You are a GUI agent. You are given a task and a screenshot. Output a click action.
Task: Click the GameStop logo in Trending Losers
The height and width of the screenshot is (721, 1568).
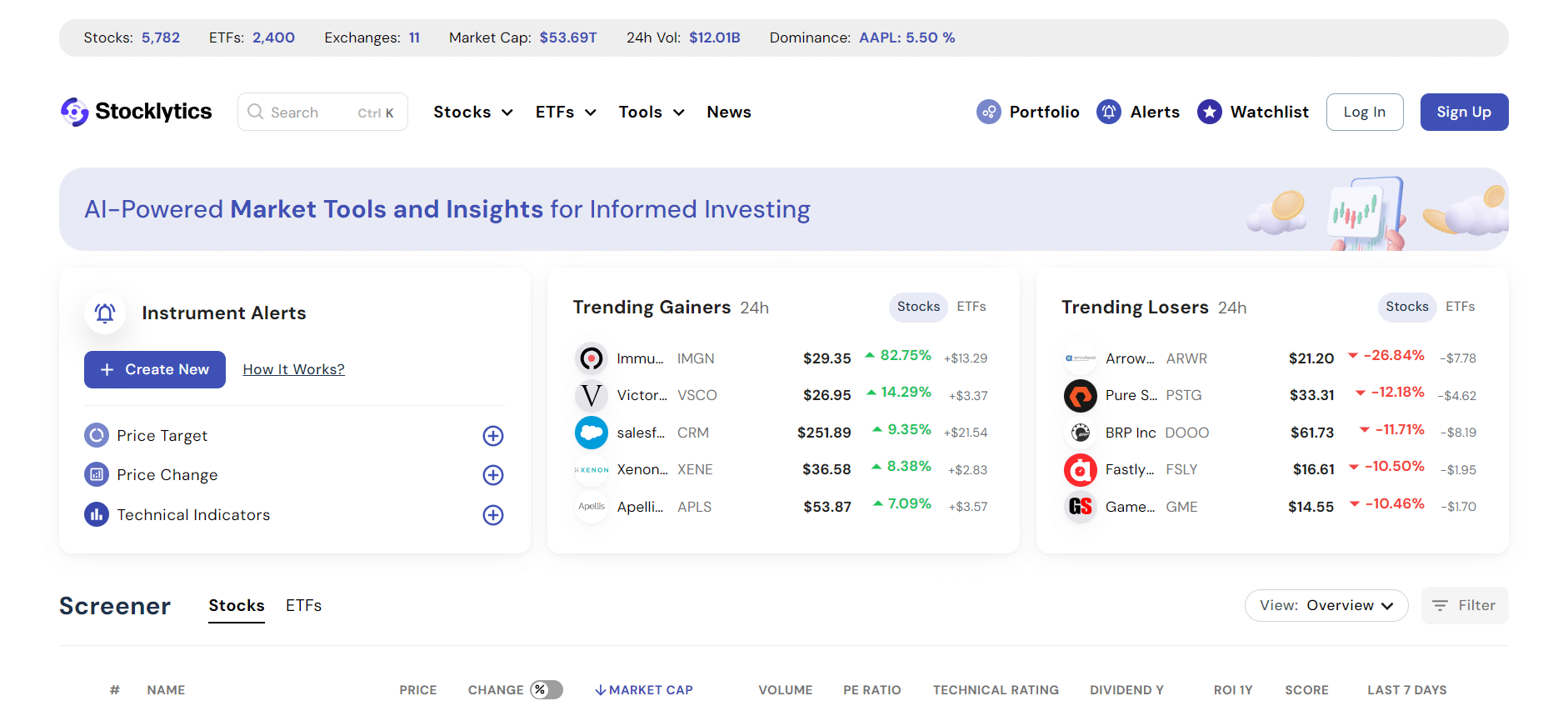point(1080,507)
